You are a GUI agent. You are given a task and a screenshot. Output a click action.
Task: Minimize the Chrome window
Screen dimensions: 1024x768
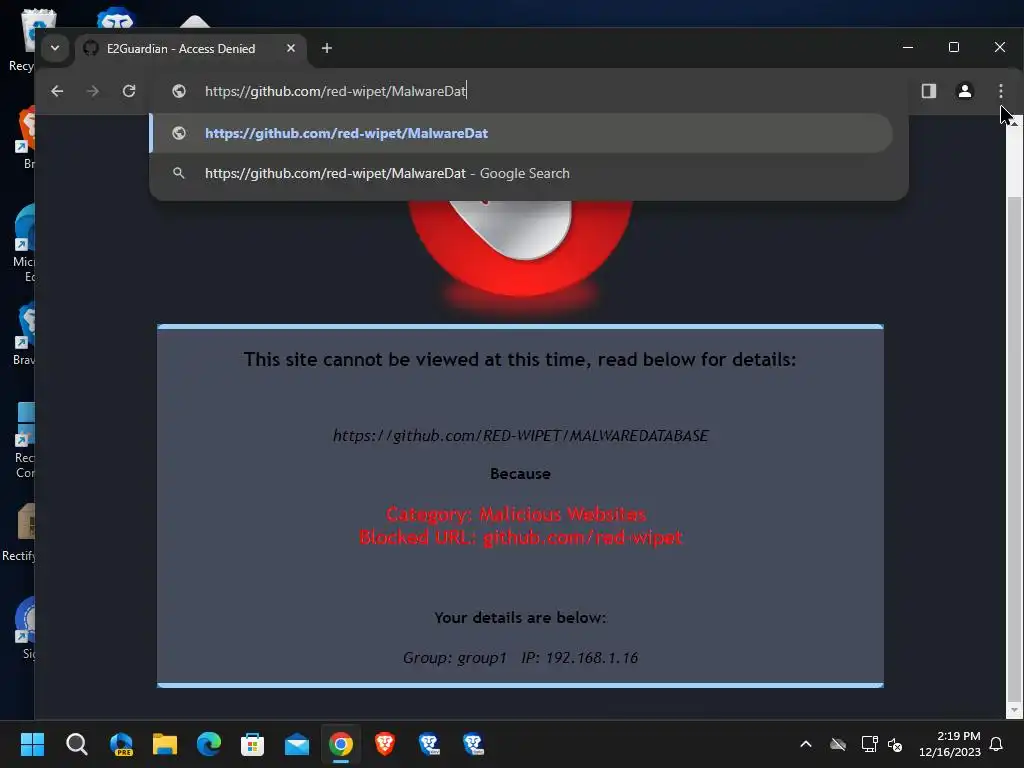(908, 47)
